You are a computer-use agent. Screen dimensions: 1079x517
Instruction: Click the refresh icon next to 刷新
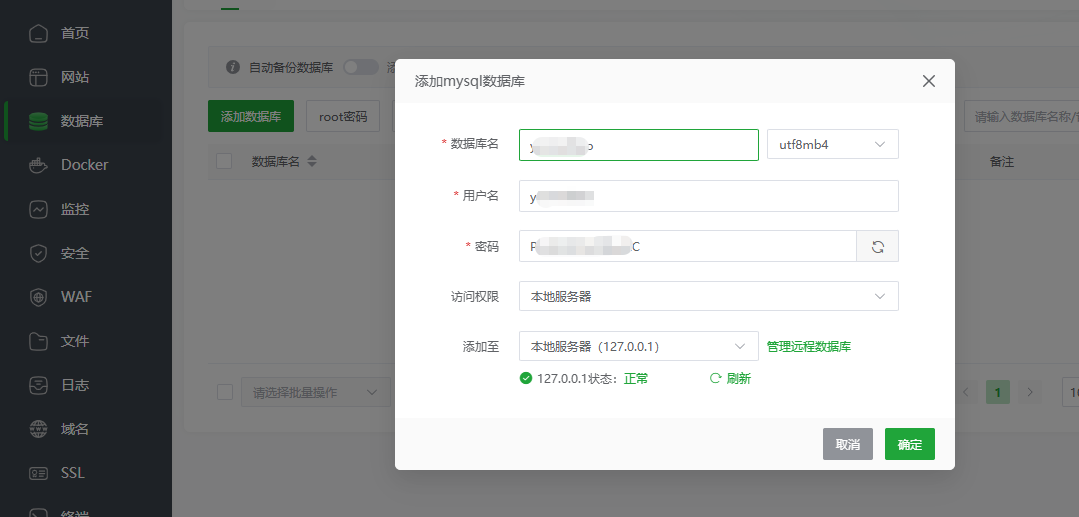(715, 378)
